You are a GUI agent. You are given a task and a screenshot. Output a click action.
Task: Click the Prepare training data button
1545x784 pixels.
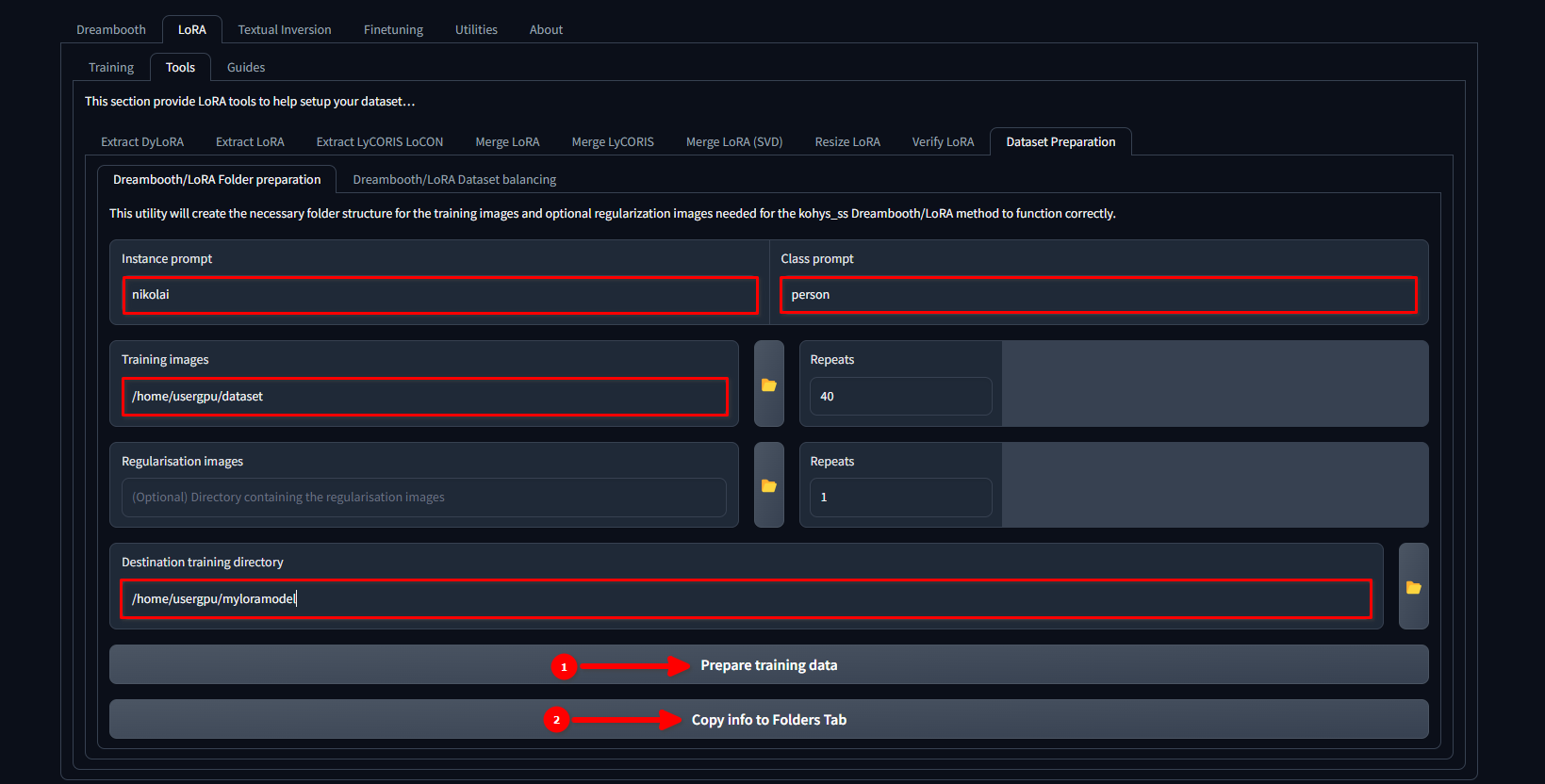point(769,664)
